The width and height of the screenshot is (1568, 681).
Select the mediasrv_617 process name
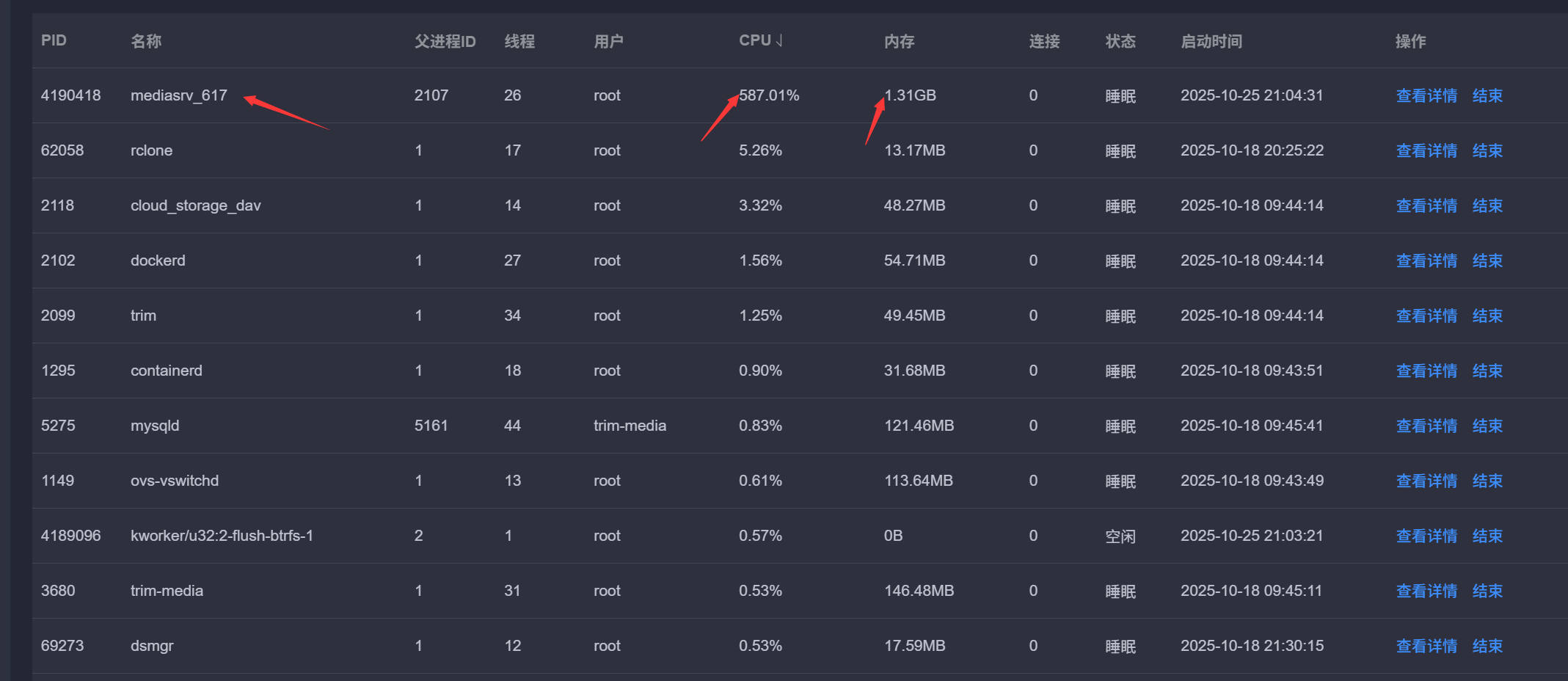pos(178,96)
